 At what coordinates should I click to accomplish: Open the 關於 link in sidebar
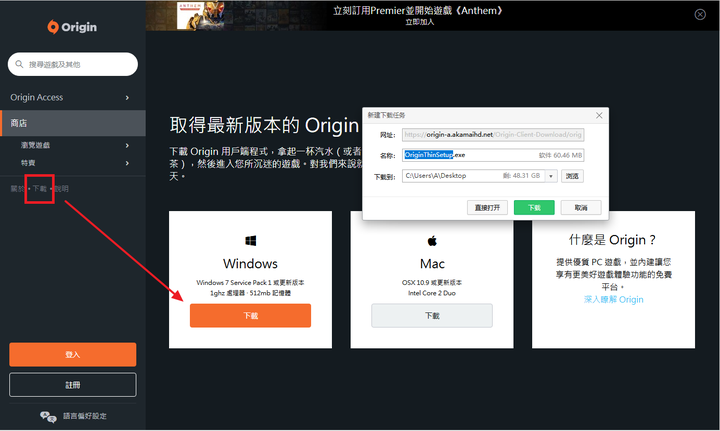[17, 189]
